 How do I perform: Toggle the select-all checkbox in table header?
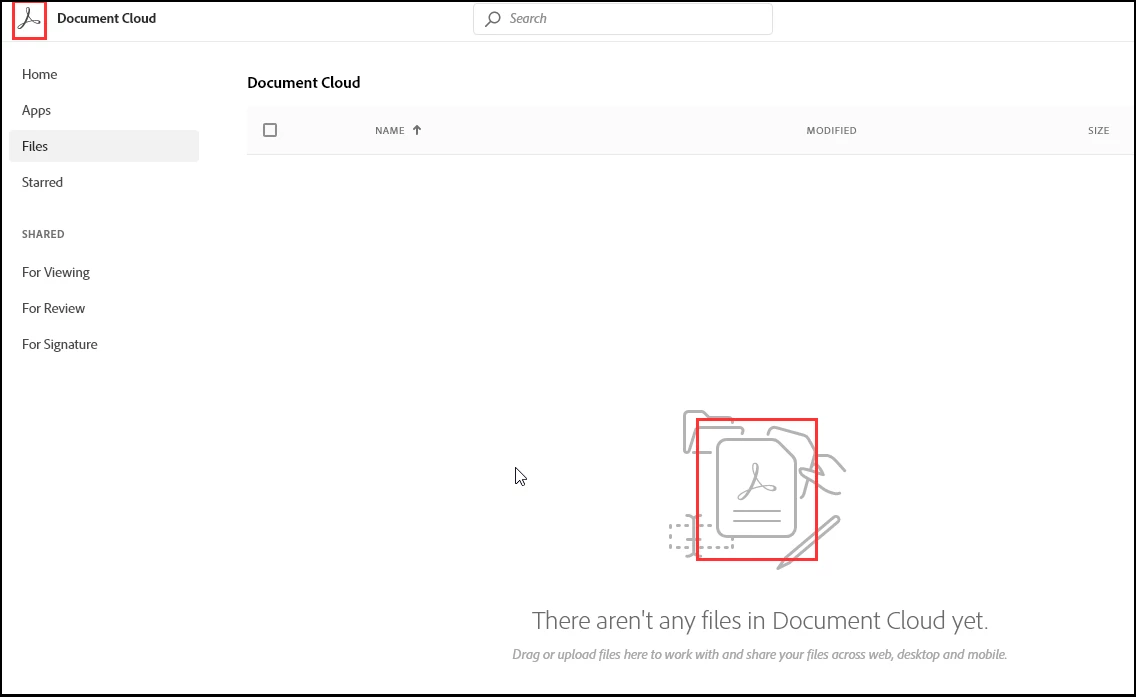(270, 130)
